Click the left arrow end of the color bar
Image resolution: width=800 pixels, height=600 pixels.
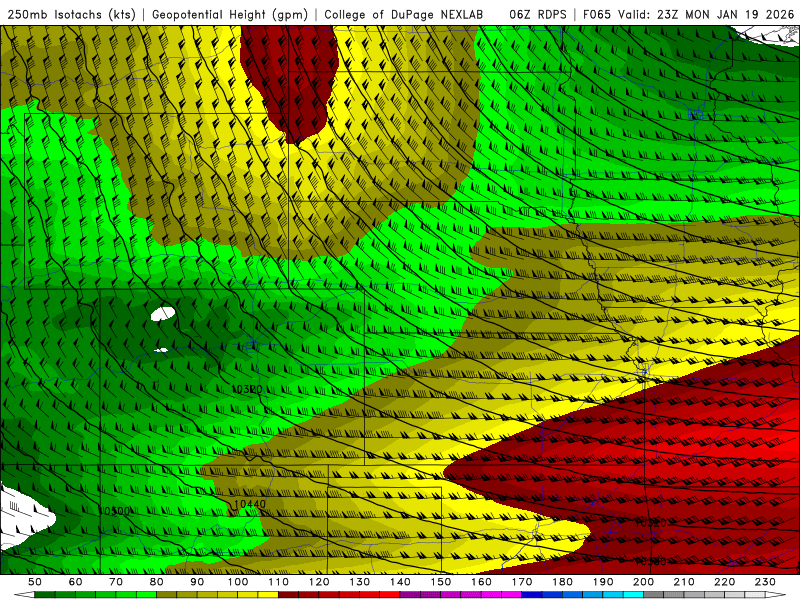pyautogui.click(x=24, y=594)
